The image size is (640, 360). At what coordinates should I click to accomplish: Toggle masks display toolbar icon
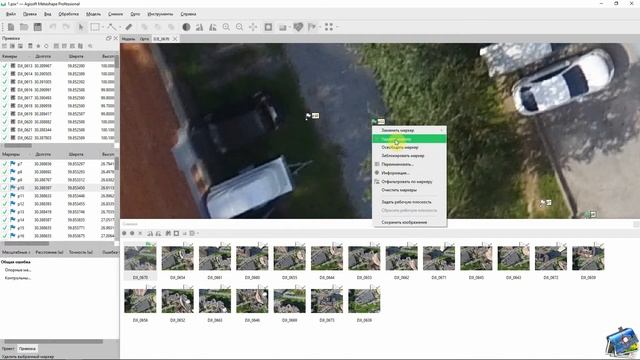pos(298,27)
